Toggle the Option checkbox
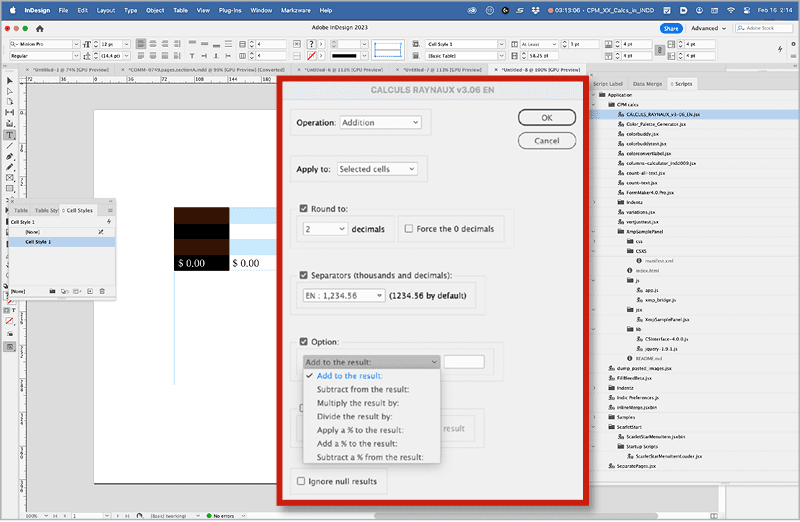The image size is (800, 522). [304, 341]
